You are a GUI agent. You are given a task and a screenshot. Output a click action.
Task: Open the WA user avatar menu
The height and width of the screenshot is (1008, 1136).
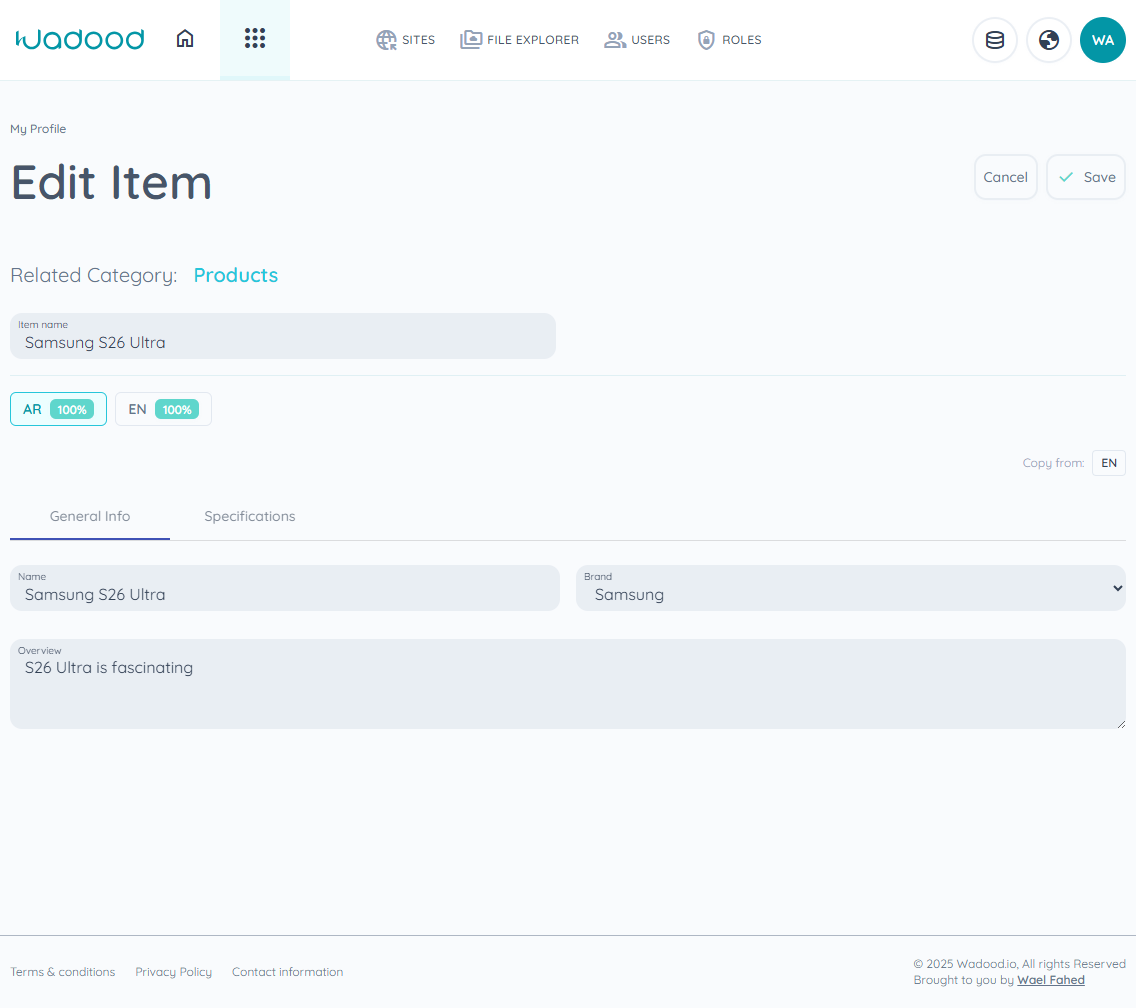pyautogui.click(x=1103, y=40)
